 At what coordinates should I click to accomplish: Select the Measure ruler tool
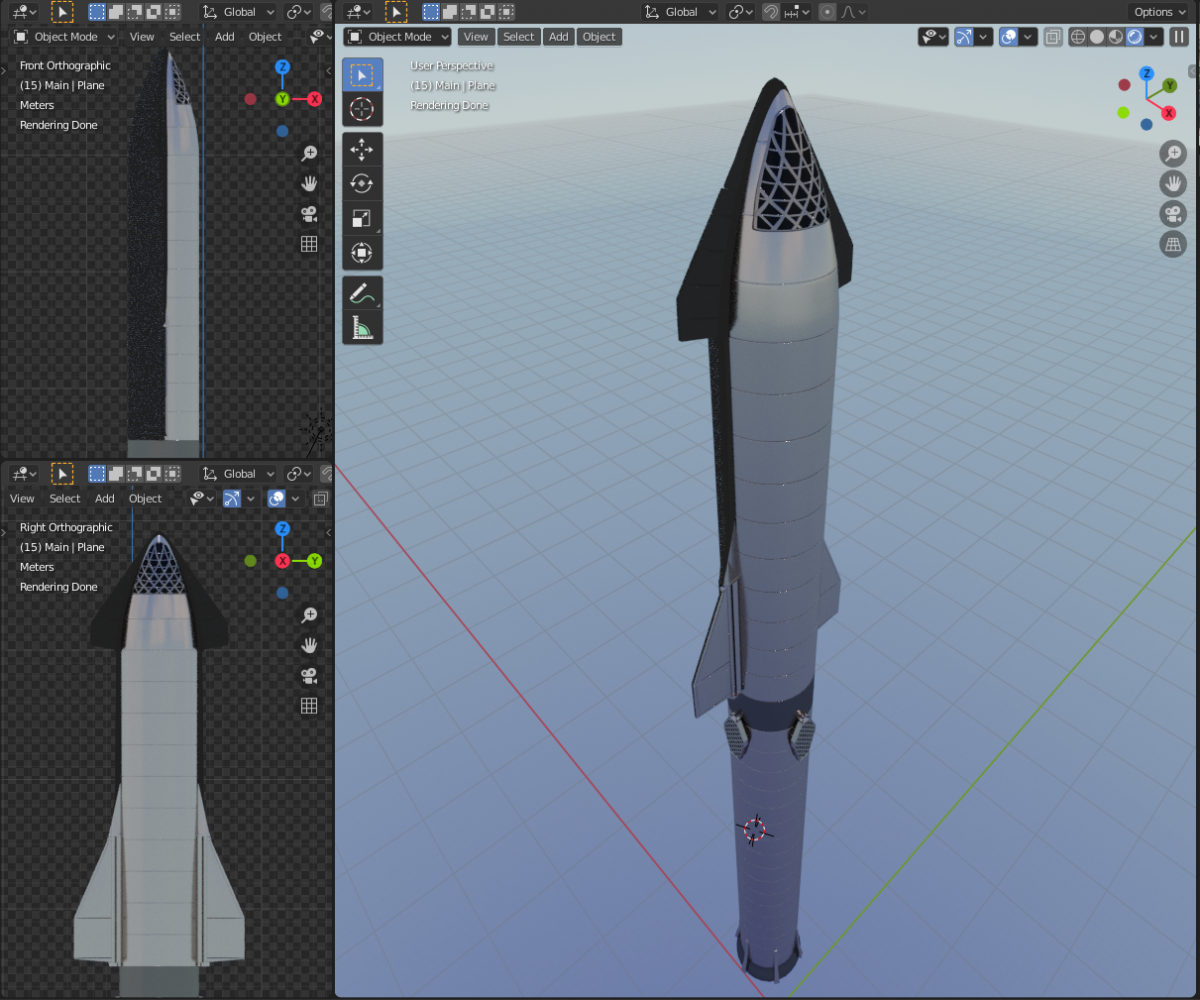[x=362, y=327]
